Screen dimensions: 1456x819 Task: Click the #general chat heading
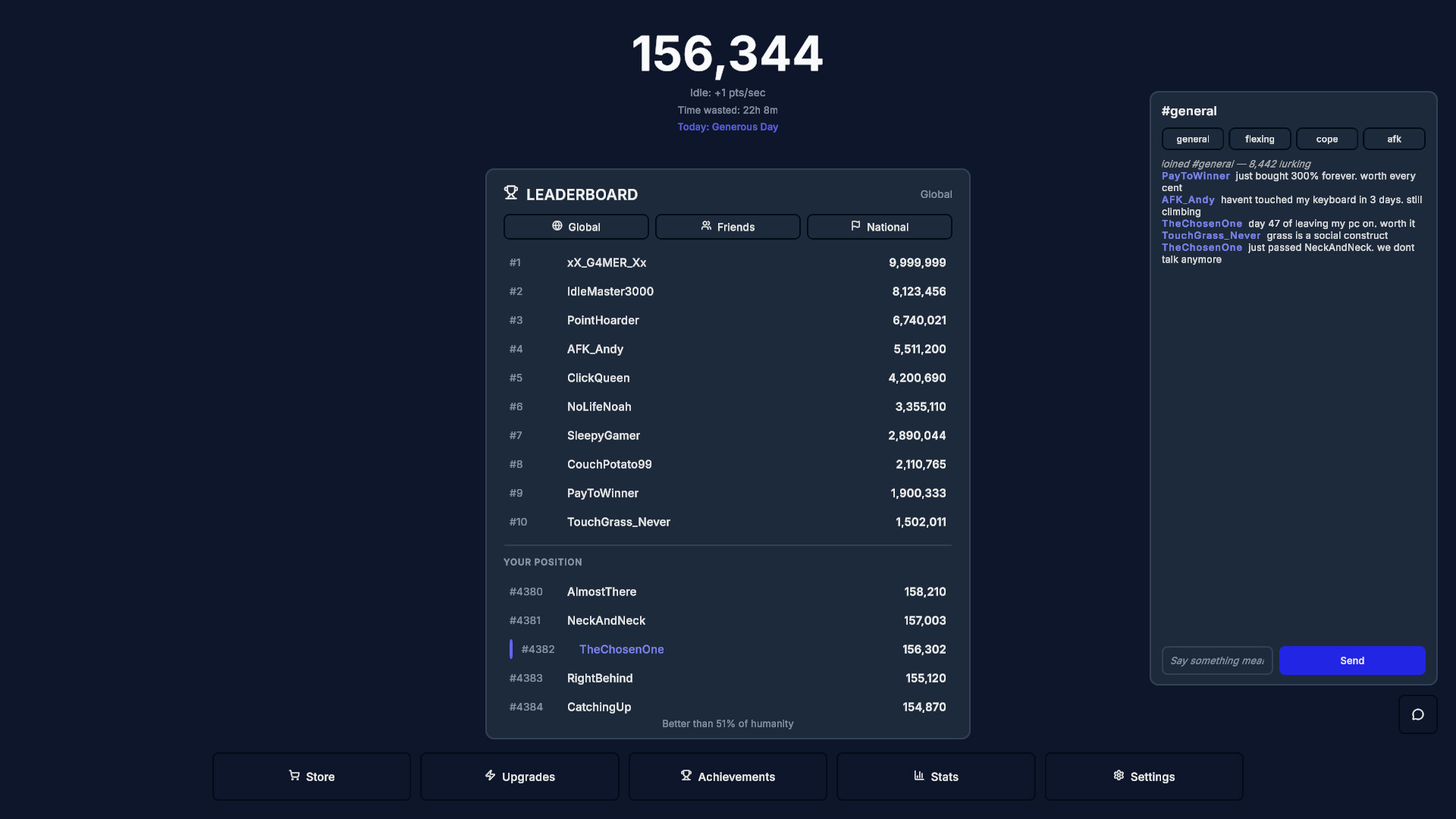coord(1189,111)
